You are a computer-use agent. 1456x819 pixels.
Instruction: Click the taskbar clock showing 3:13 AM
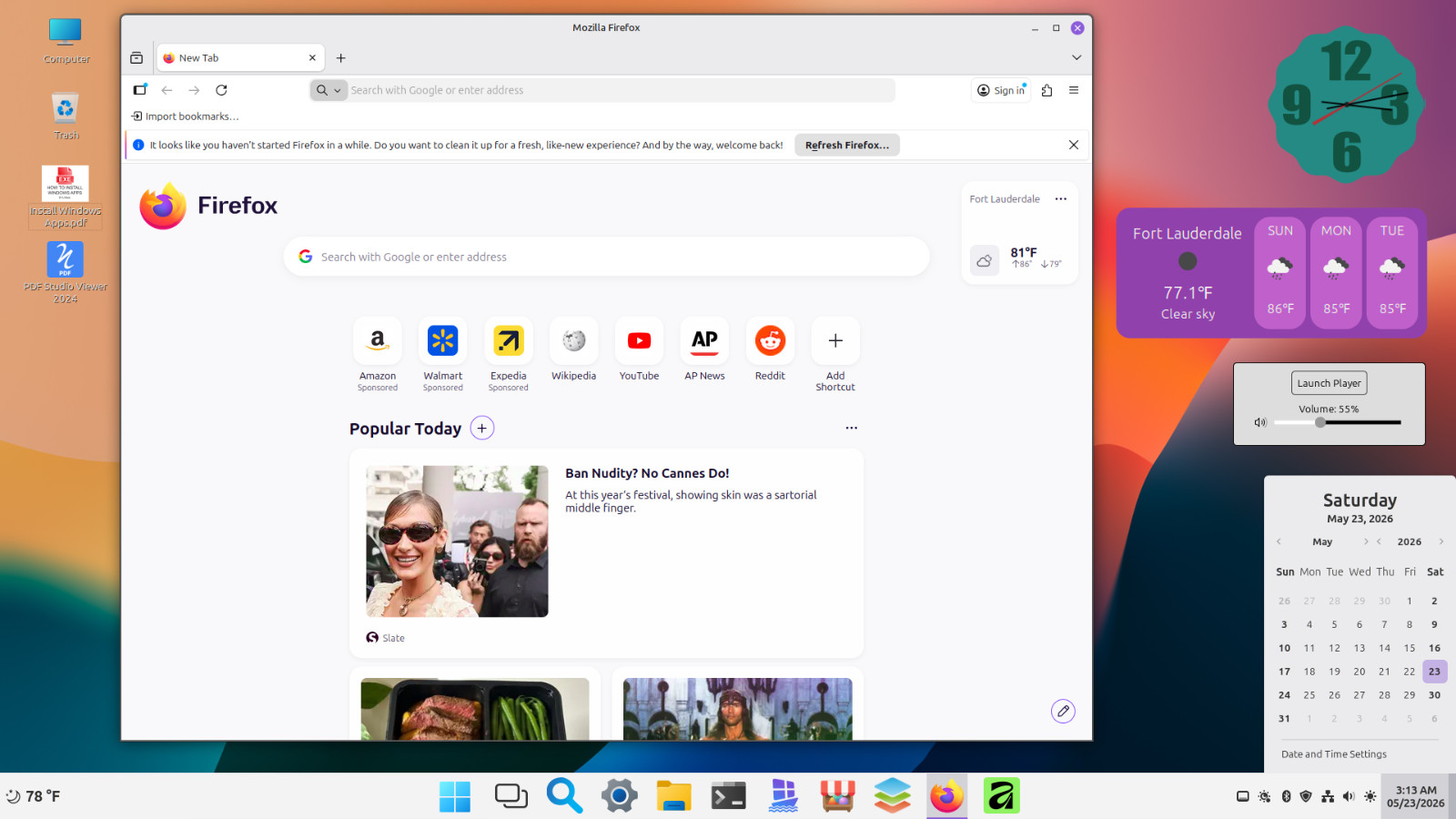[1415, 796]
